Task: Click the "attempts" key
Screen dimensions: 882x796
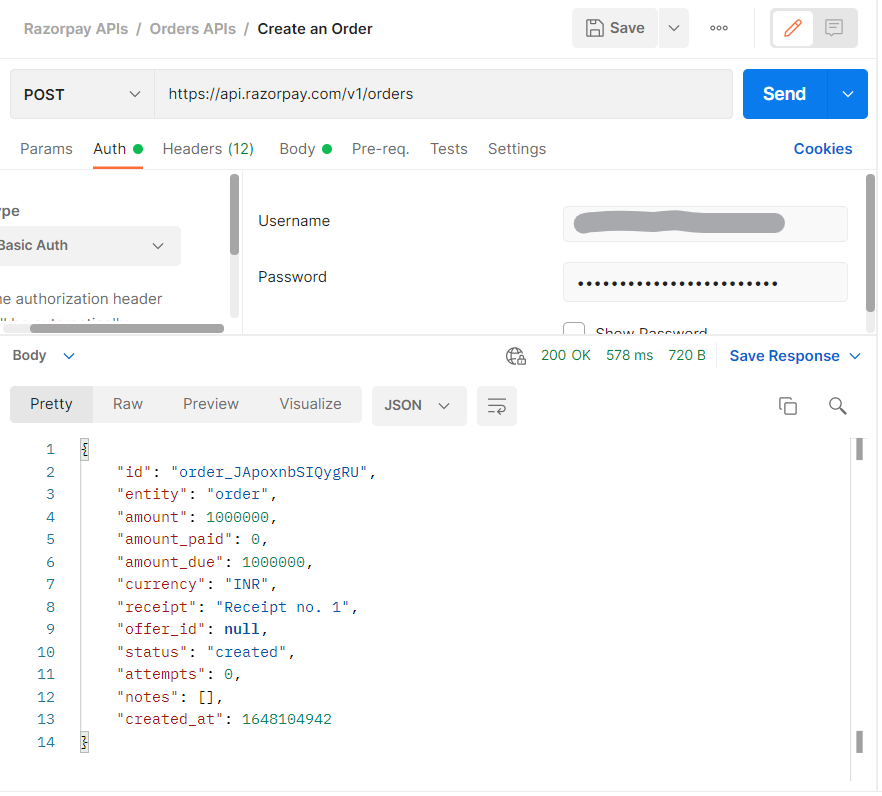Action: [161, 676]
